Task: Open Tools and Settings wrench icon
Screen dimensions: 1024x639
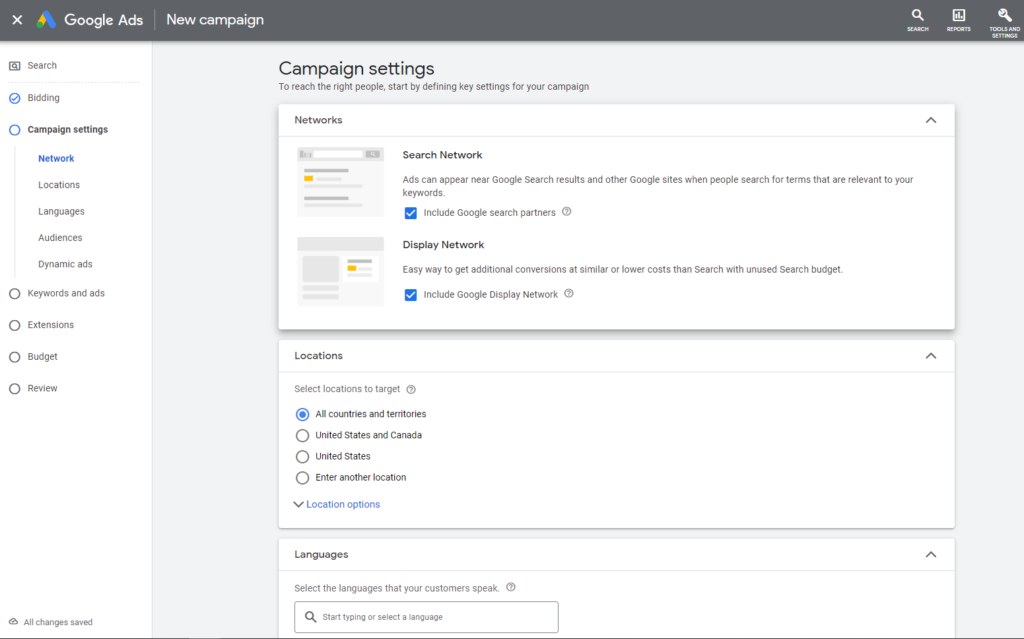Action: (x=1004, y=16)
